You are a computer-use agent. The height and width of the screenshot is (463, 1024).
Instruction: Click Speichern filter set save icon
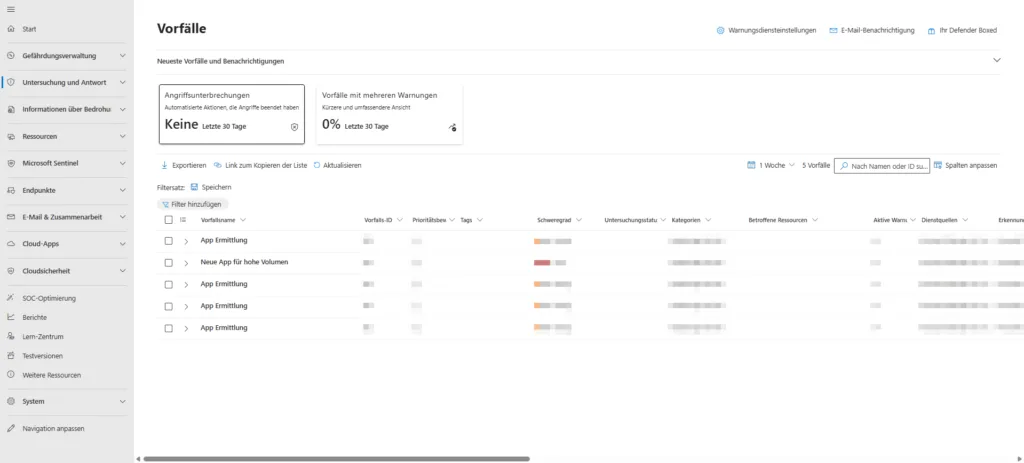click(195, 187)
